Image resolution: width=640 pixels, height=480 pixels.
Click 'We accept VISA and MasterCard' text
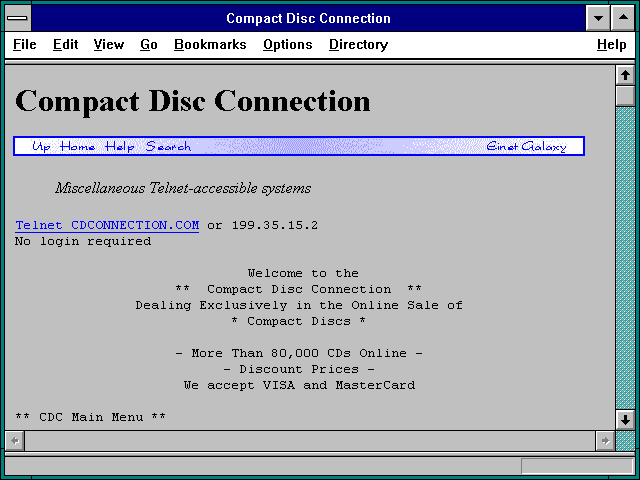(299, 385)
